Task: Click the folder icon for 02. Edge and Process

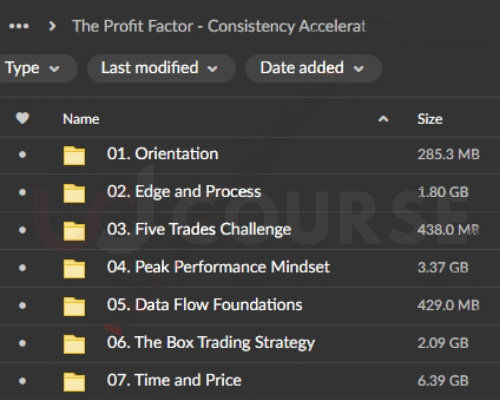Action: (74, 193)
